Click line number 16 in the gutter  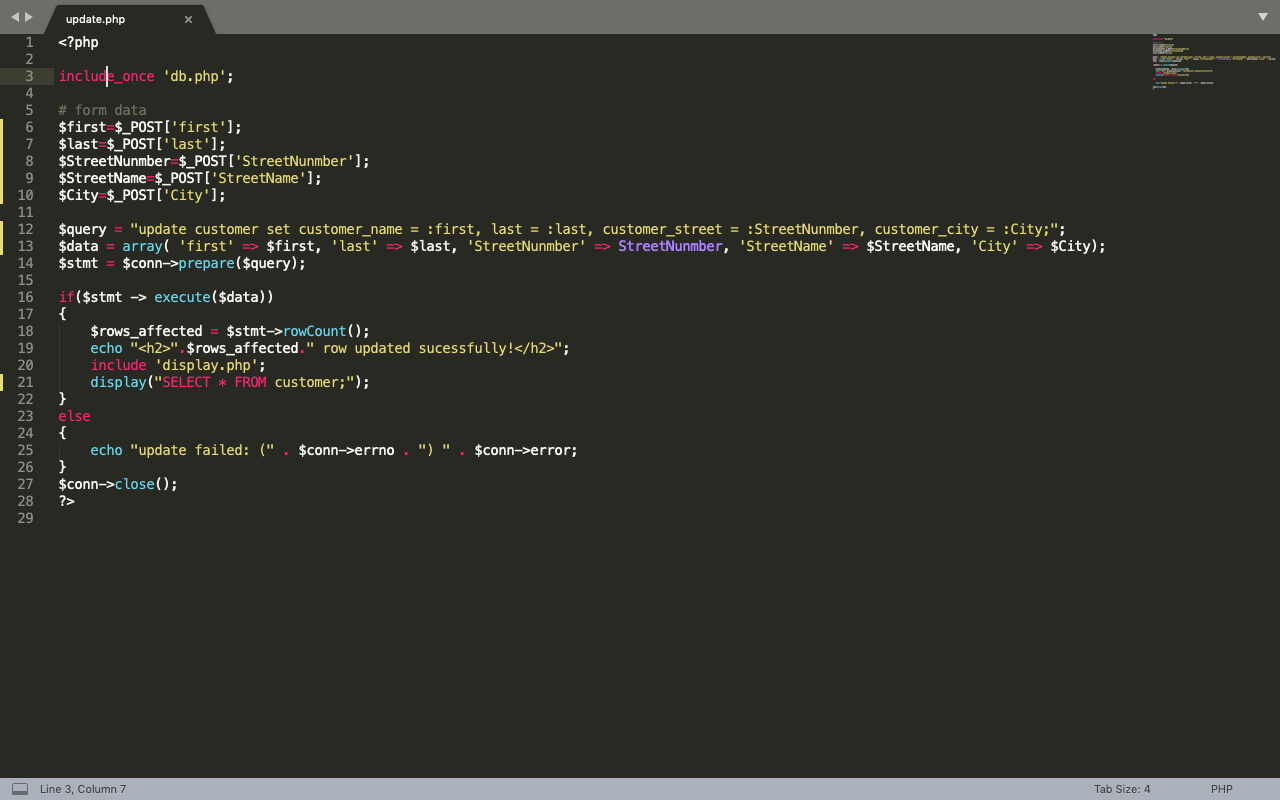point(25,297)
